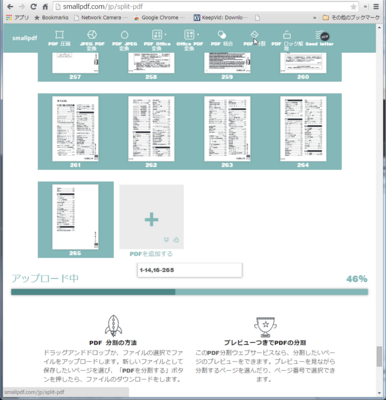386x400 pixels.
Task: Open the PDF 分割 split tool
Action: coord(254,38)
